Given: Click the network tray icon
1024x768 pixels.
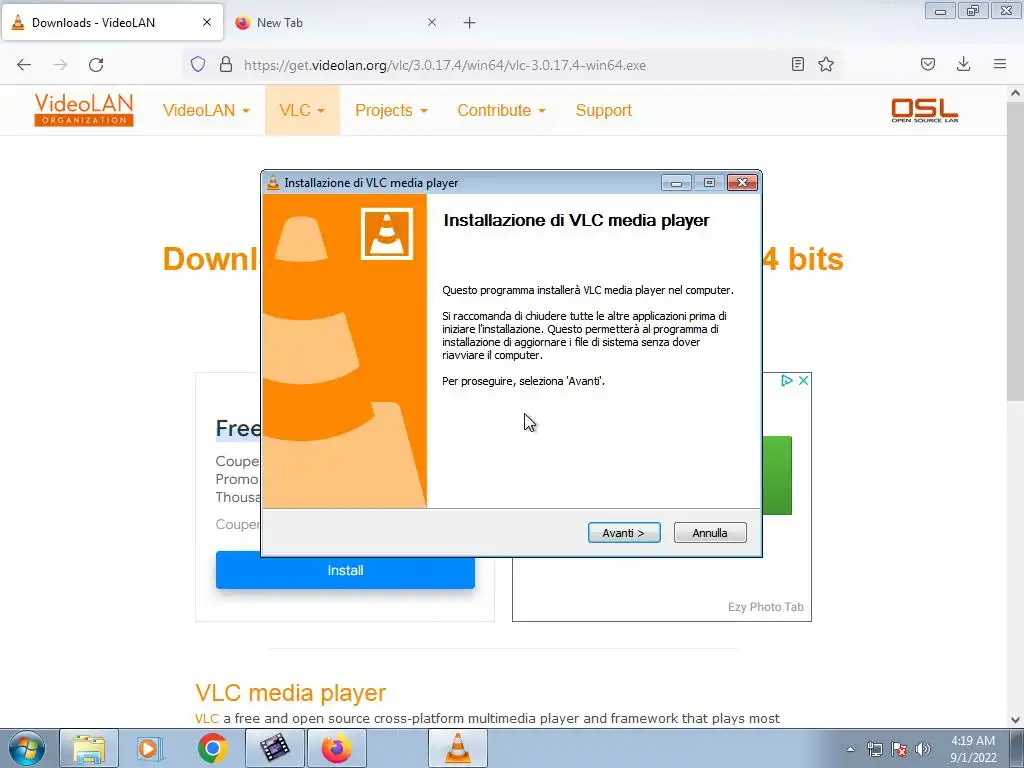Looking at the screenshot, I should point(874,749).
